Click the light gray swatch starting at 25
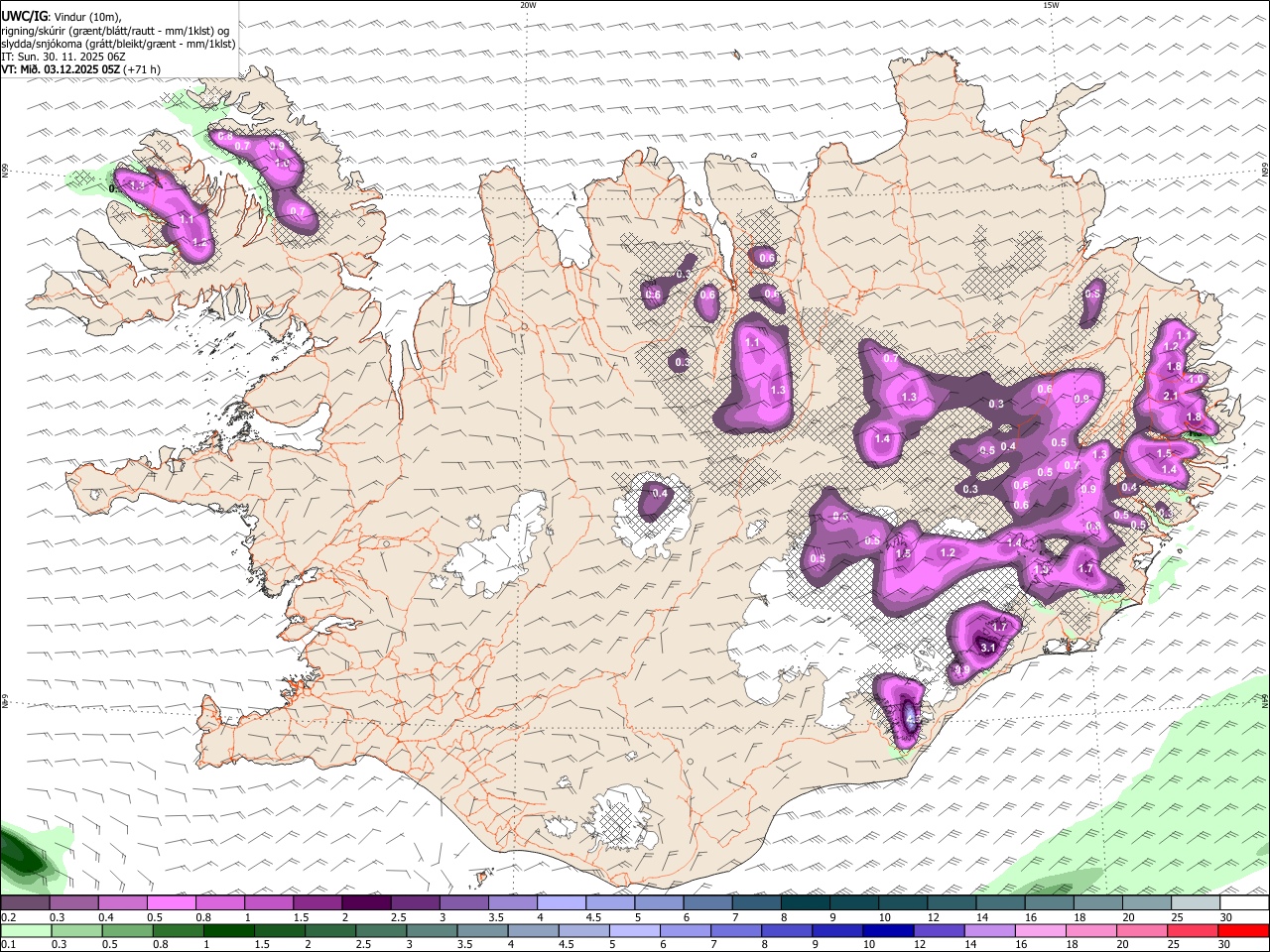Viewport: 1270px width, 952px height. tap(1196, 903)
